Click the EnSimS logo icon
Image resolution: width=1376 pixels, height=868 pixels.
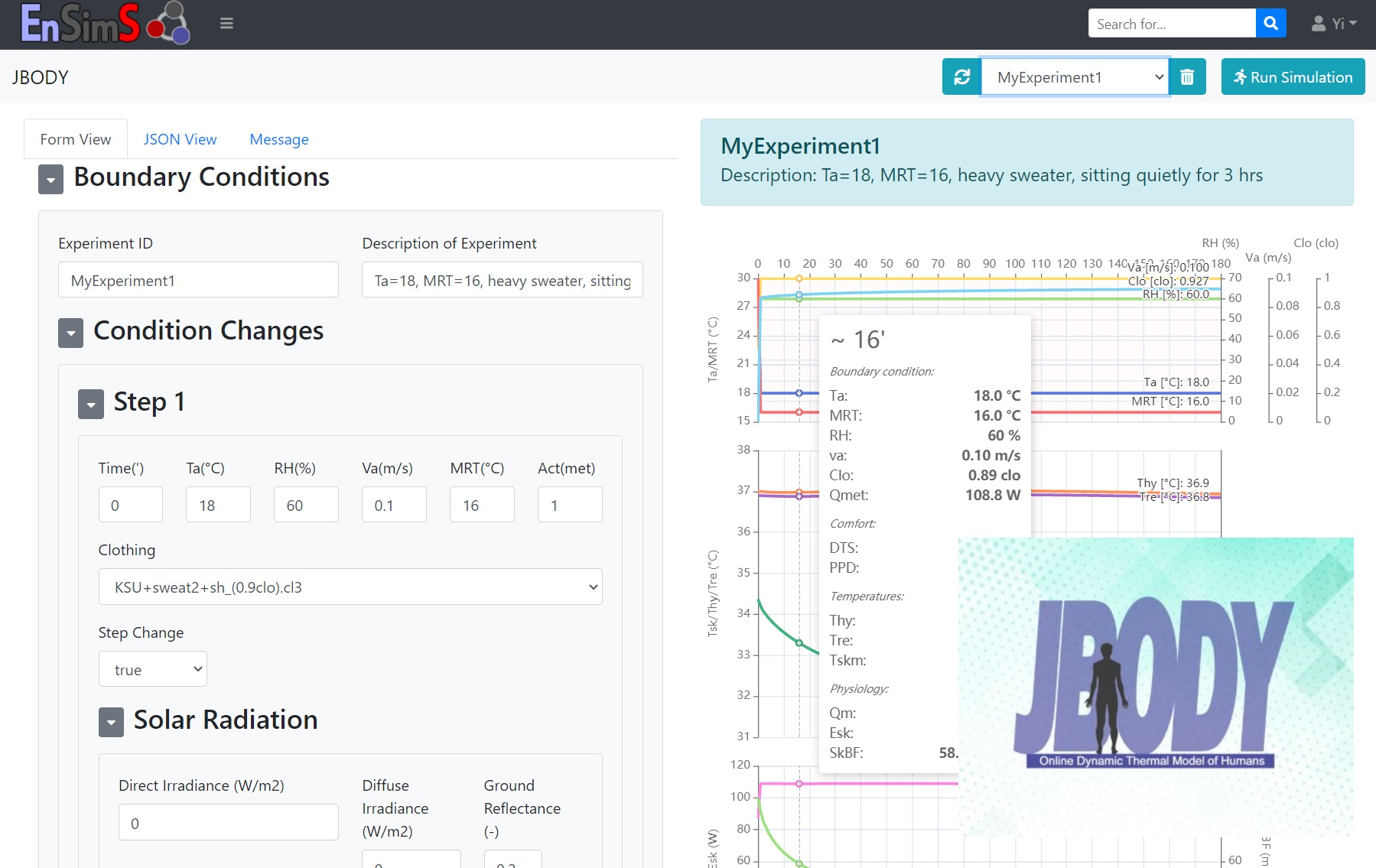[105, 23]
